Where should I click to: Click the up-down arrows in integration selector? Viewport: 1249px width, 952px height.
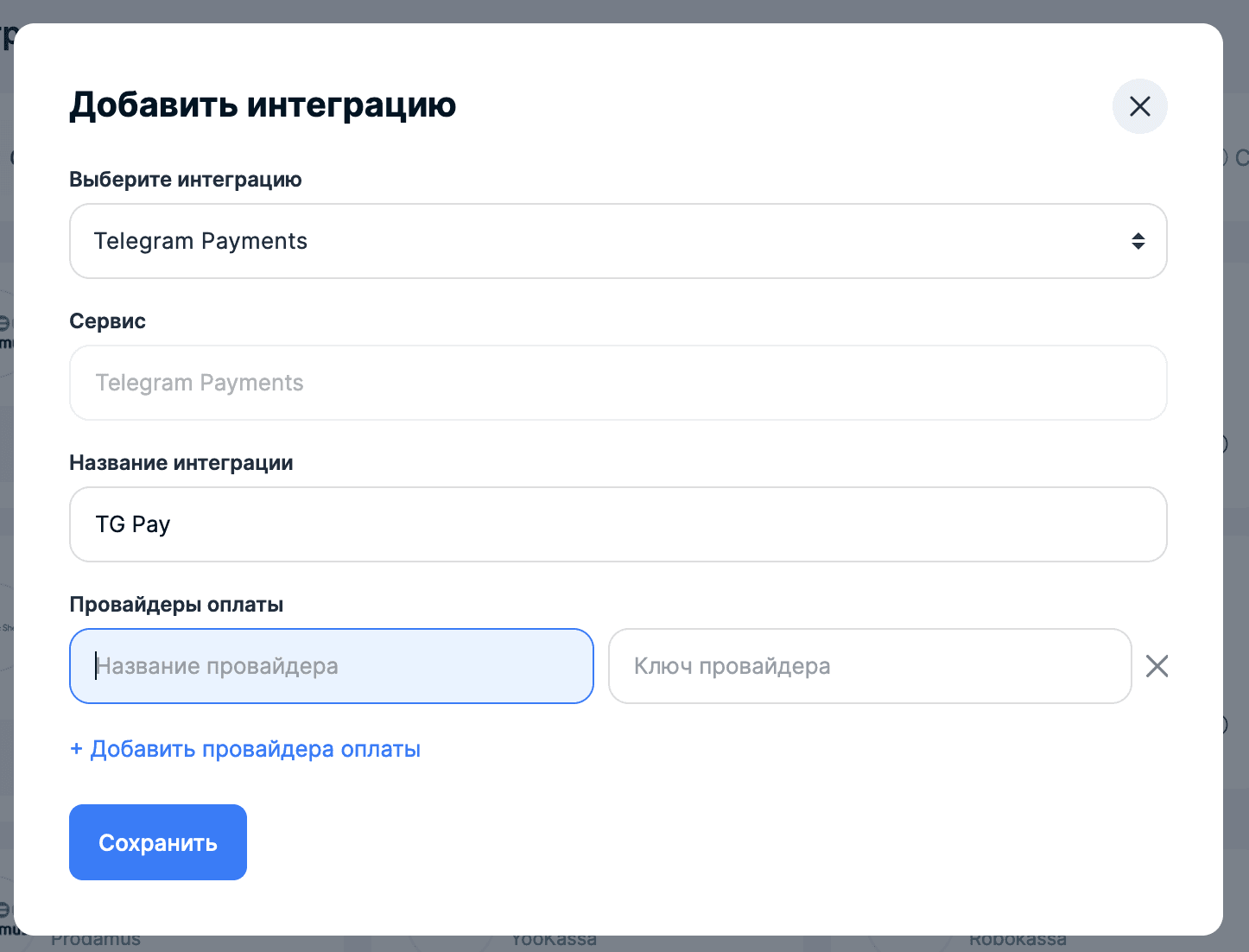pos(1138,241)
